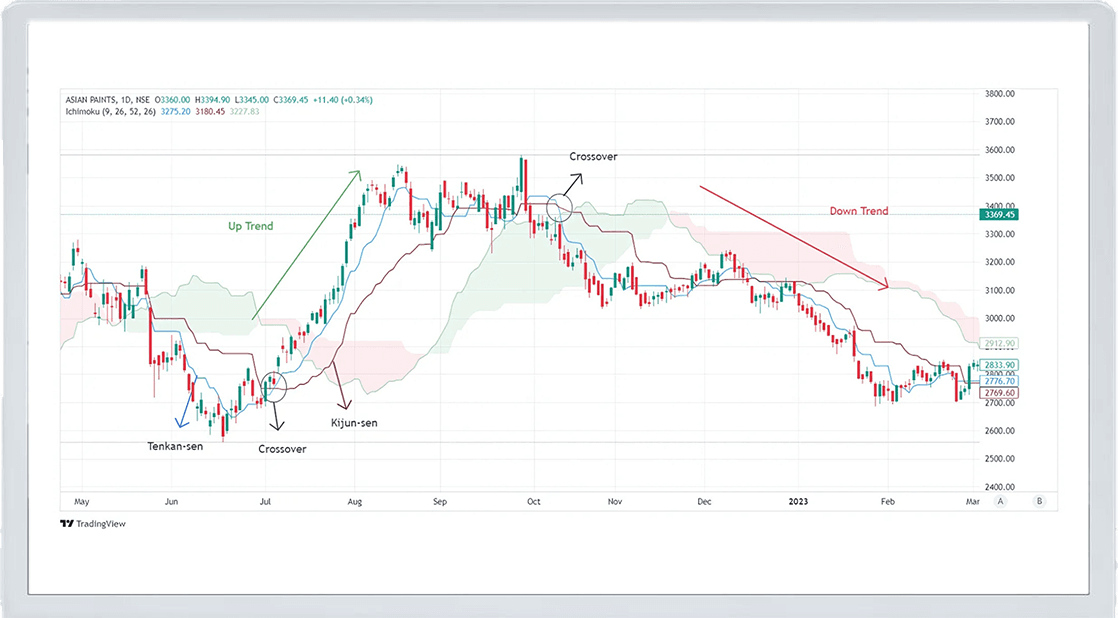Viewport: 1118px width, 618px height.
Task: Click the TradingView logo
Action: point(93,523)
